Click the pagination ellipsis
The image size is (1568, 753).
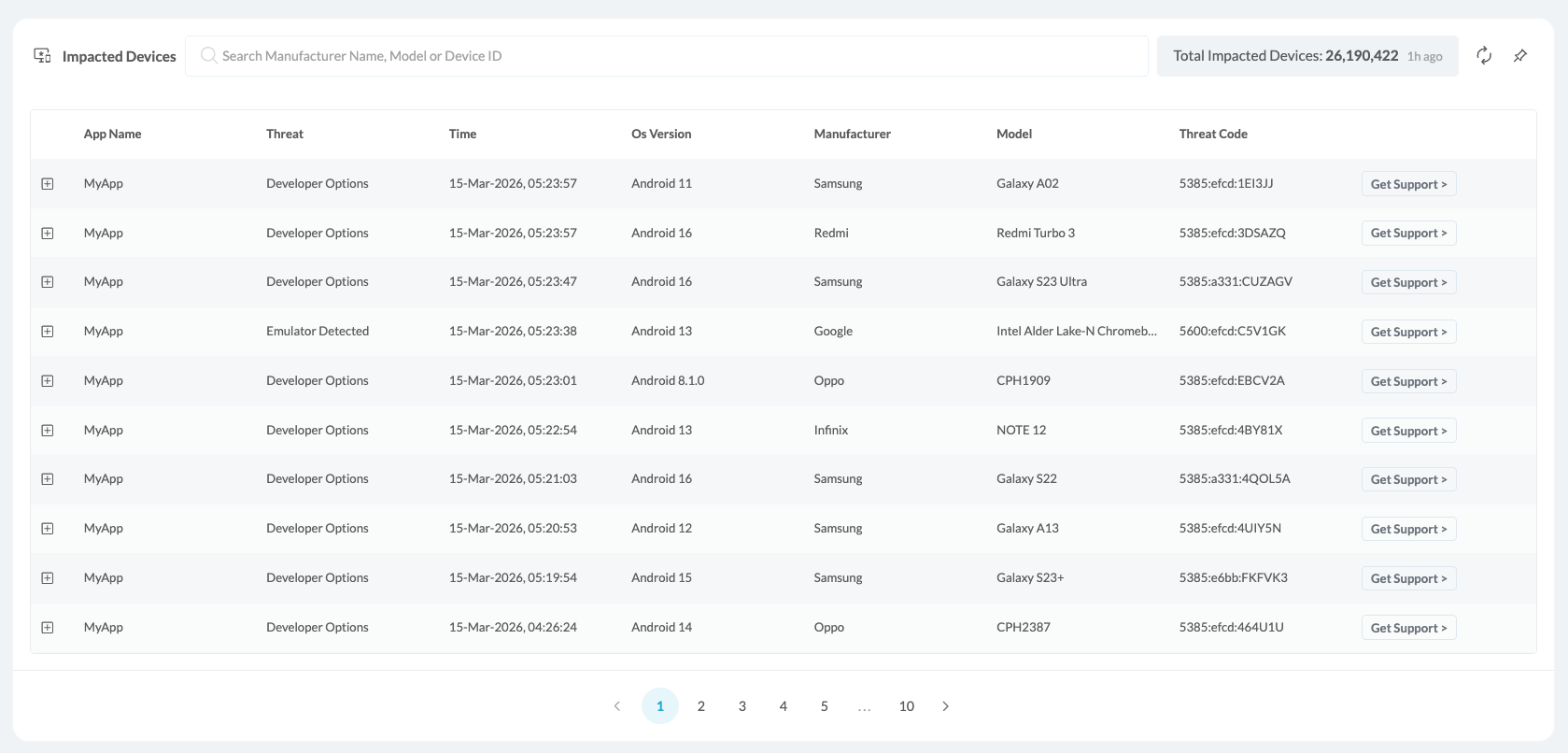(x=865, y=706)
